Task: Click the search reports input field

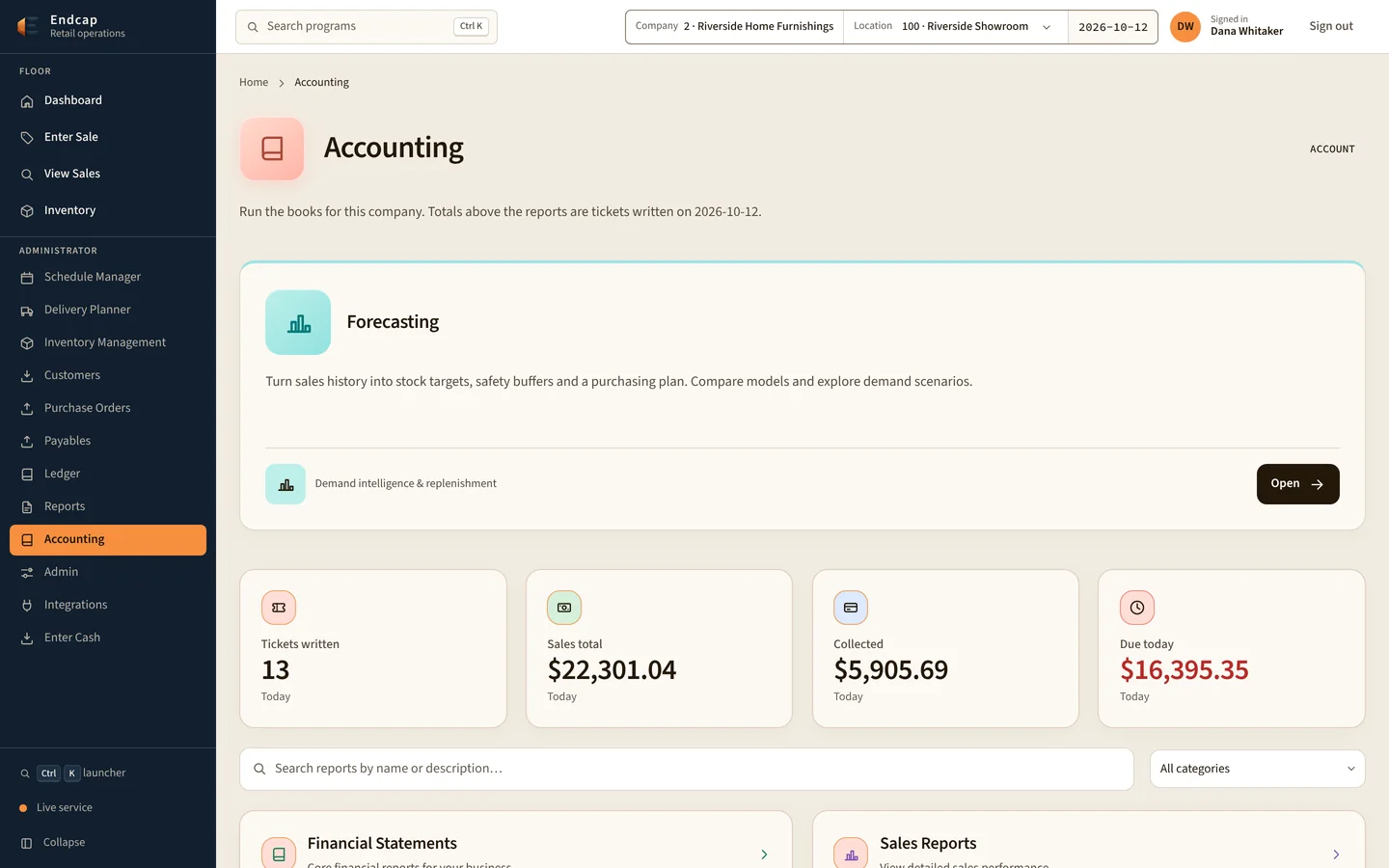Action: coord(687,769)
